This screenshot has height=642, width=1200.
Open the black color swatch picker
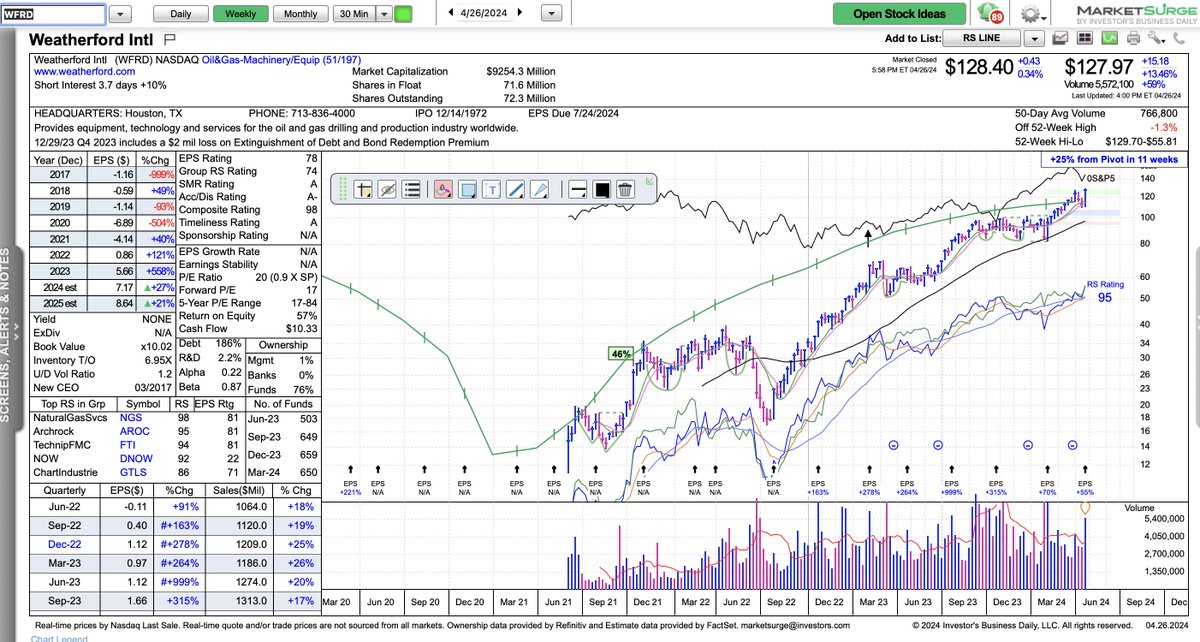[x=603, y=189]
